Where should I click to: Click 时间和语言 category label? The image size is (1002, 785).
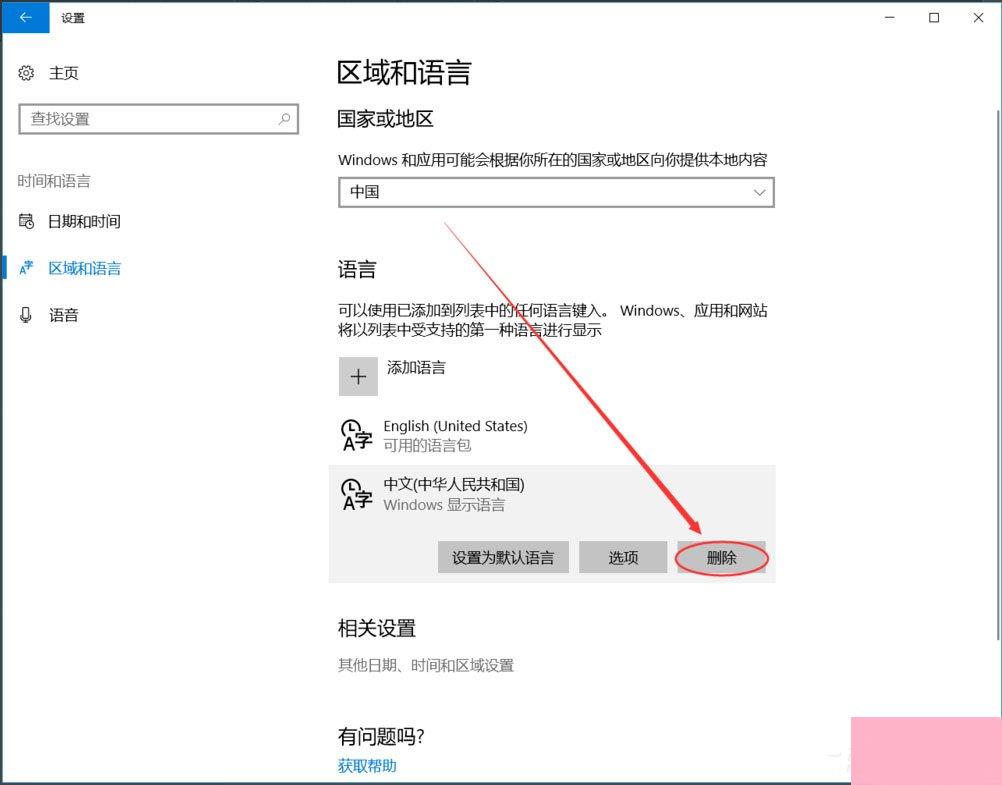(54, 181)
